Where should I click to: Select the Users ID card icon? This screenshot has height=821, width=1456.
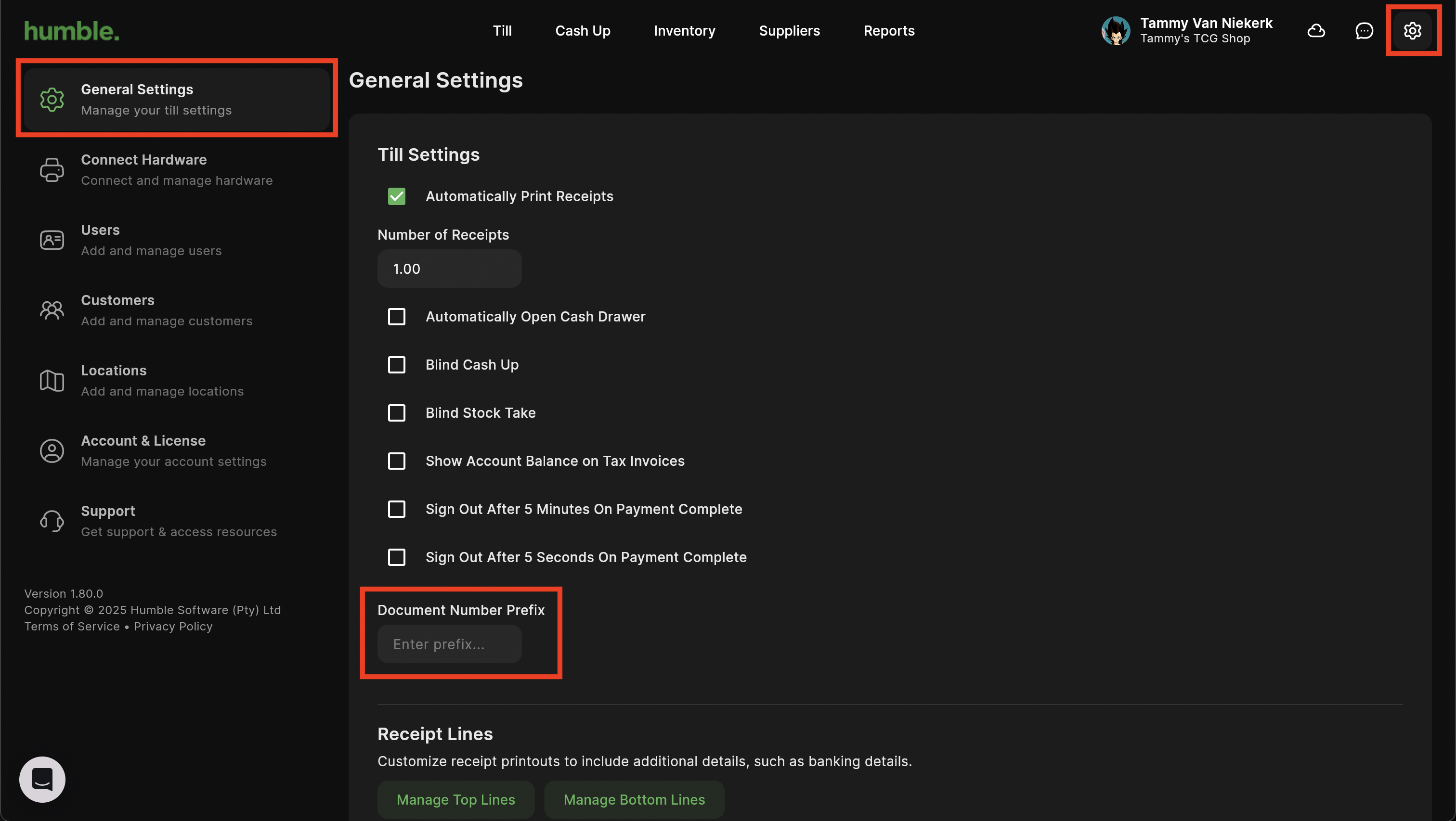[x=52, y=240]
